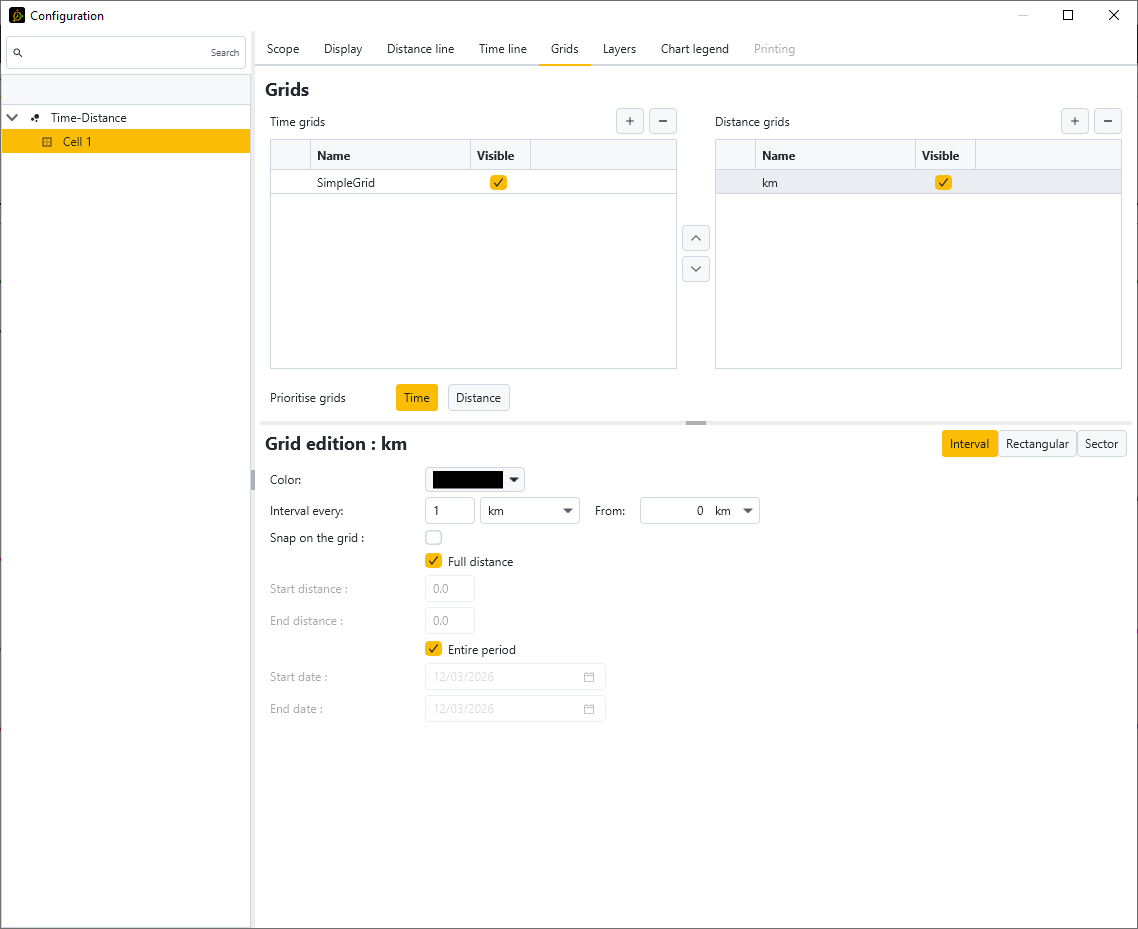The width and height of the screenshot is (1138, 929).
Task: Collapse the Time-Distance tree node
Action: coord(12,118)
